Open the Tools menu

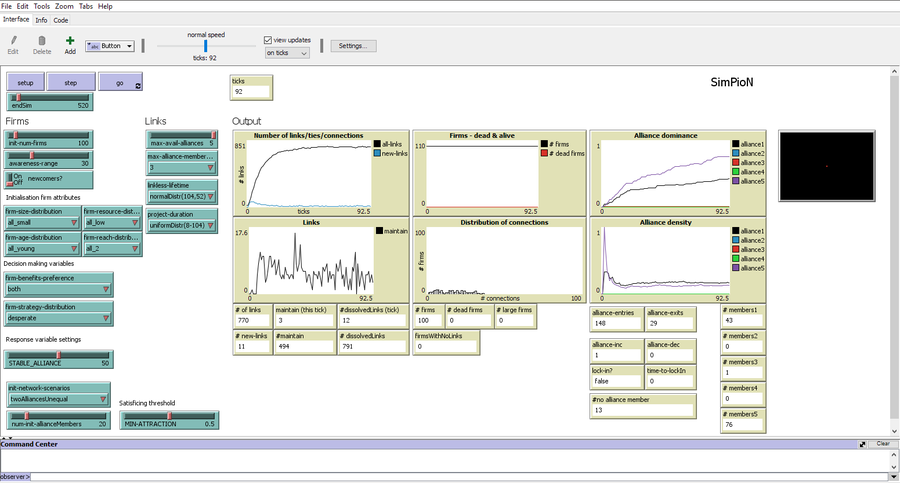pos(41,6)
